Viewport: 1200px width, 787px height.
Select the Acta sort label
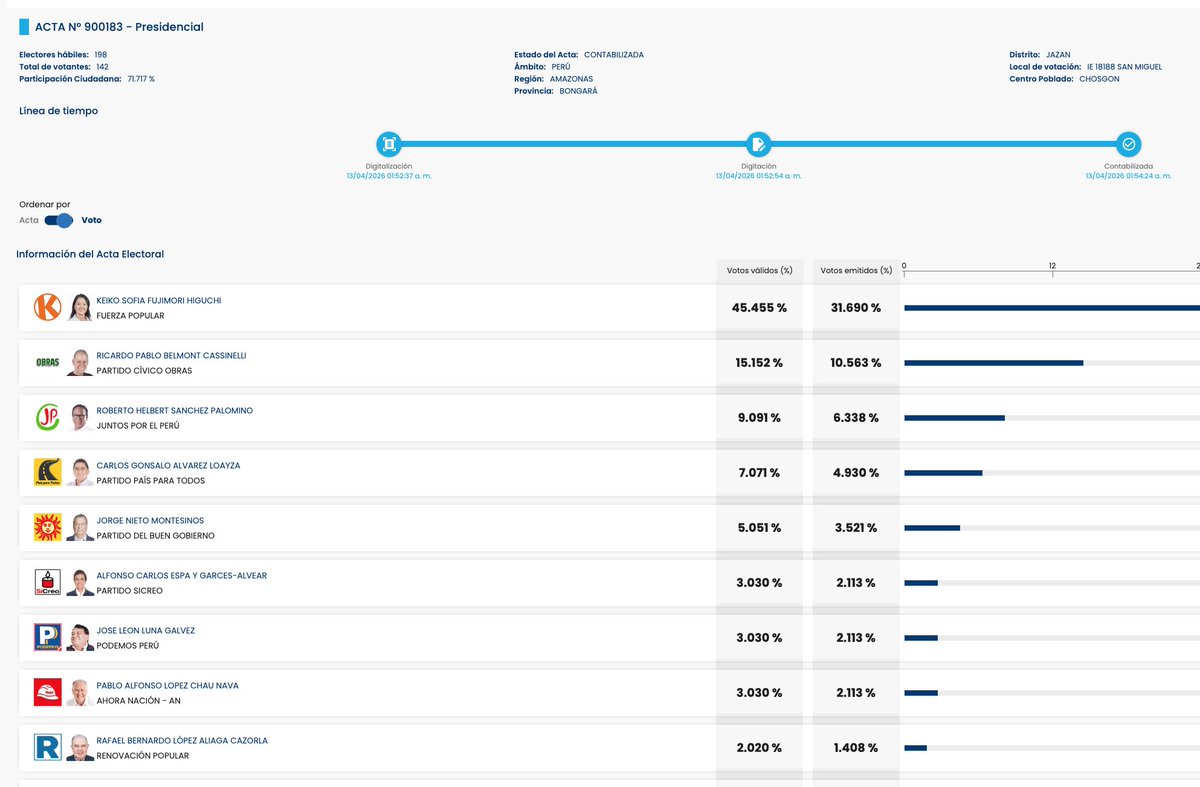click(29, 220)
